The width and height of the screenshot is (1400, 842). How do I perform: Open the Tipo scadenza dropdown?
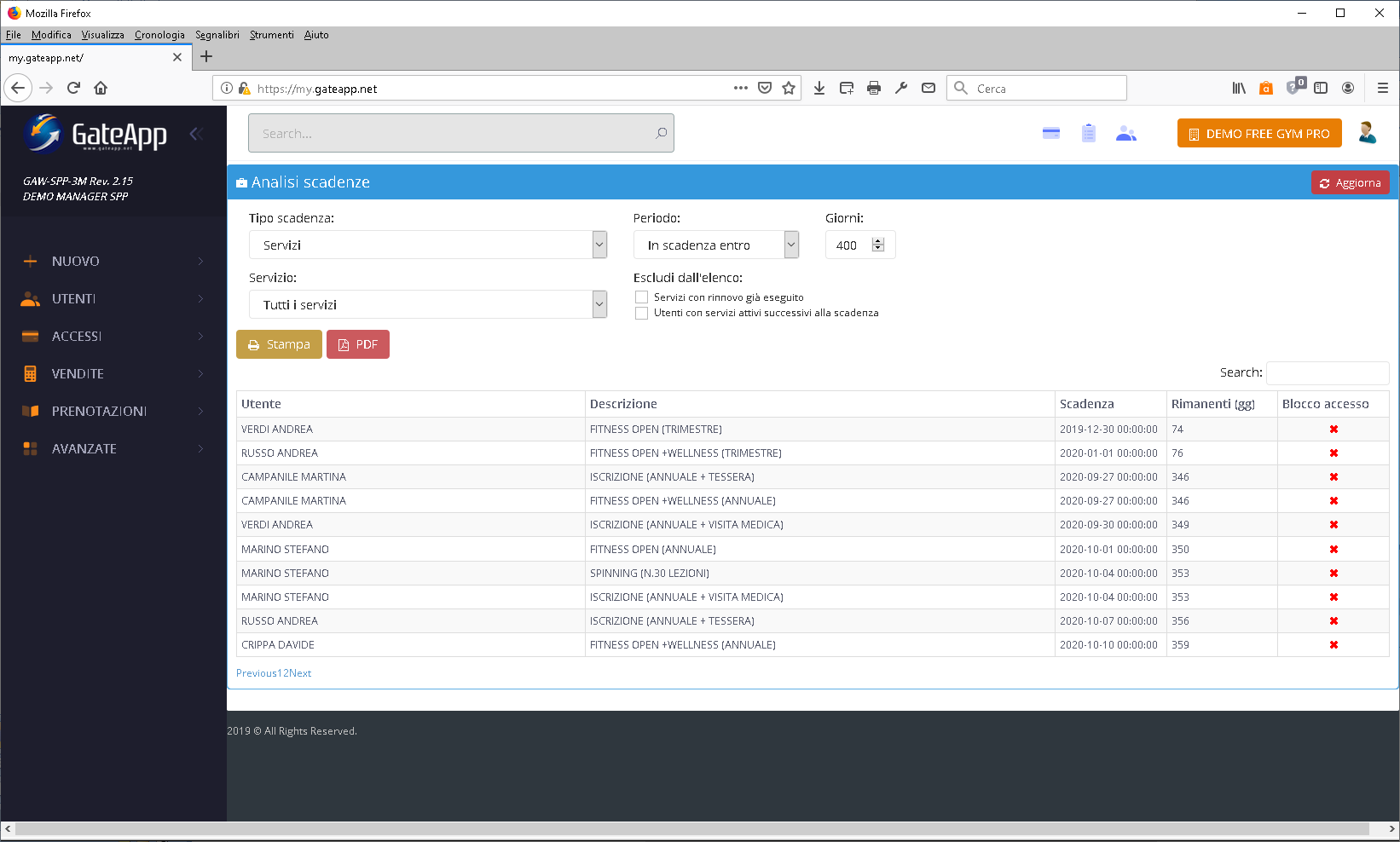(x=428, y=245)
